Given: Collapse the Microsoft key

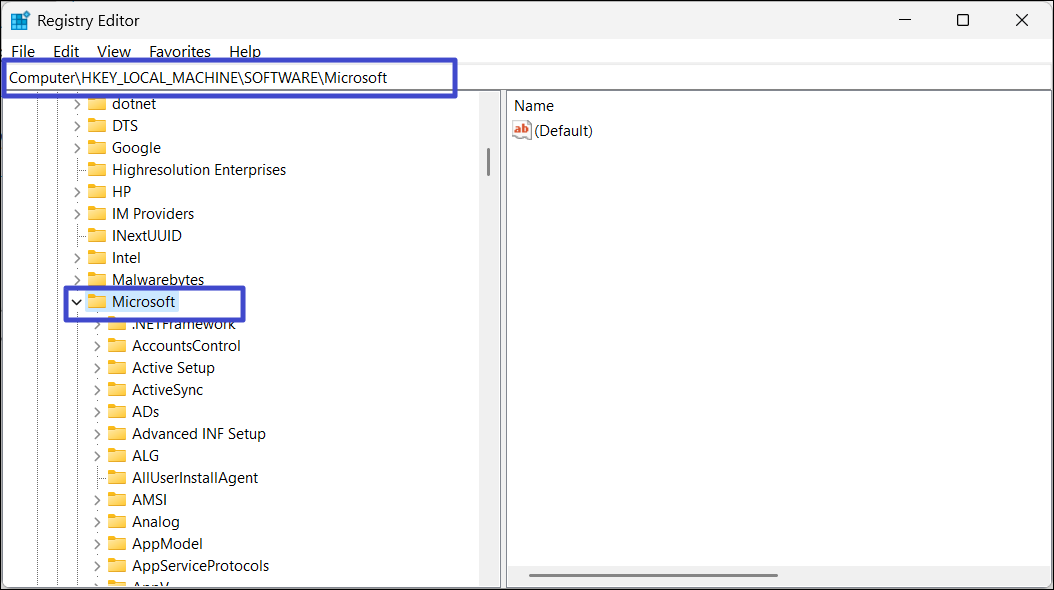Looking at the screenshot, I should point(77,302).
